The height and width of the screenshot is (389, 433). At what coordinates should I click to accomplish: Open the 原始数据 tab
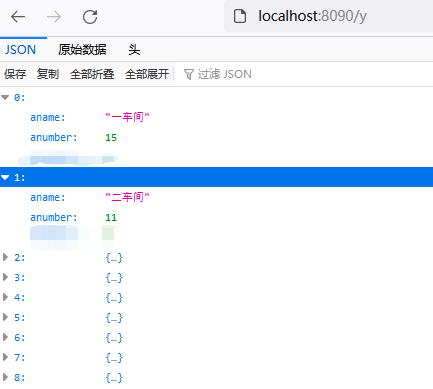click(82, 50)
